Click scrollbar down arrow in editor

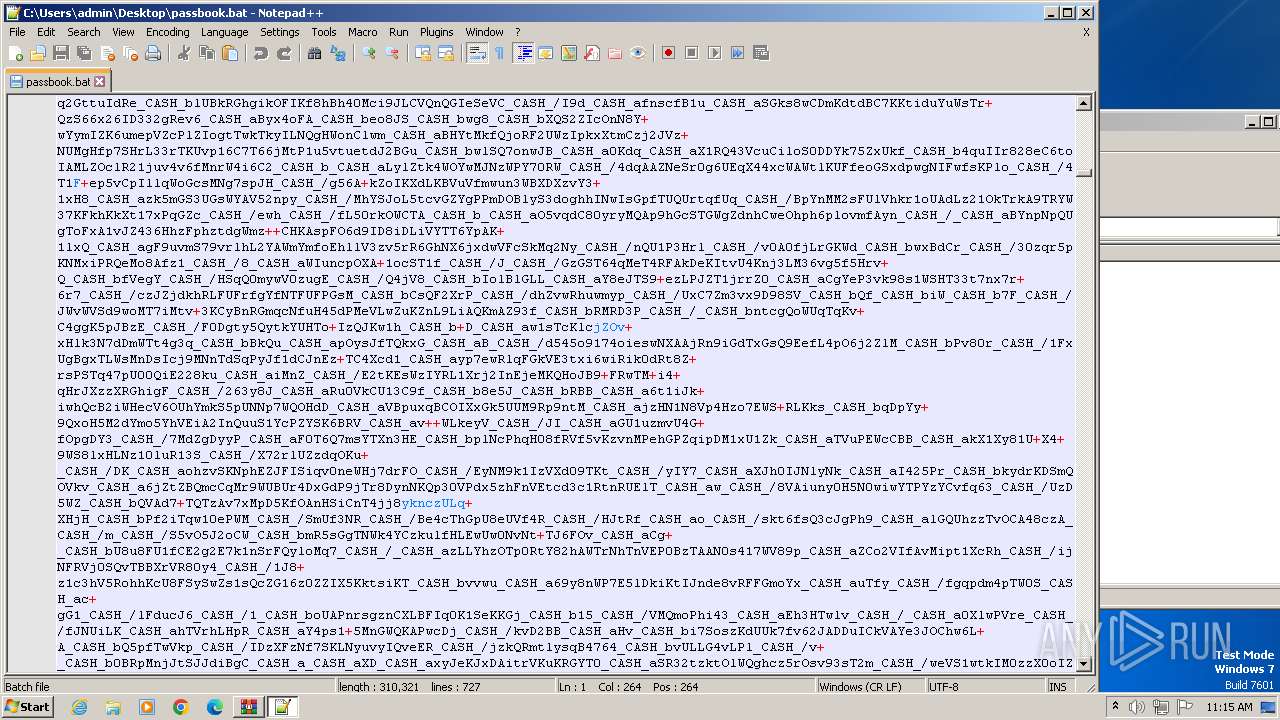pyautogui.click(x=1084, y=663)
